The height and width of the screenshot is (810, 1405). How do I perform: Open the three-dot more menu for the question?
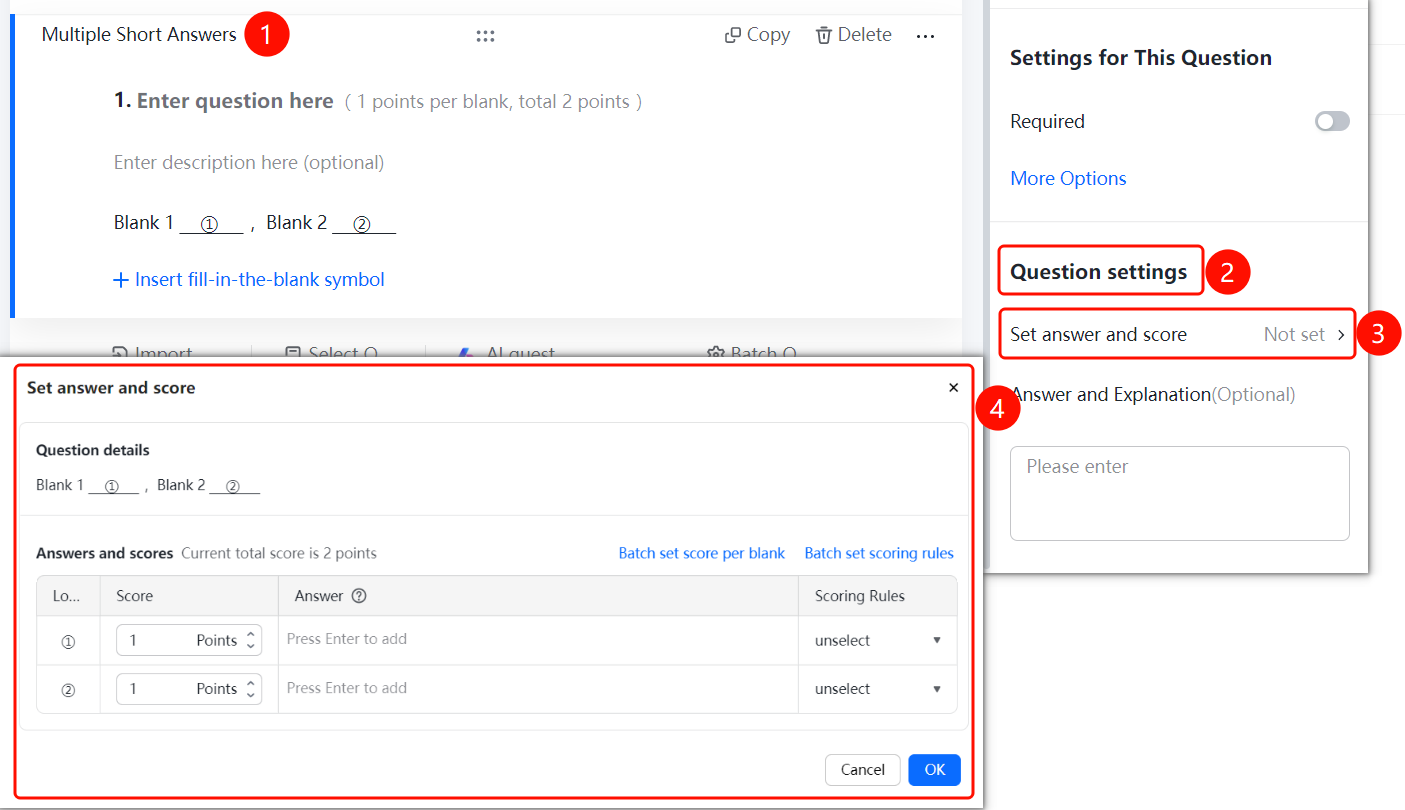[x=925, y=36]
